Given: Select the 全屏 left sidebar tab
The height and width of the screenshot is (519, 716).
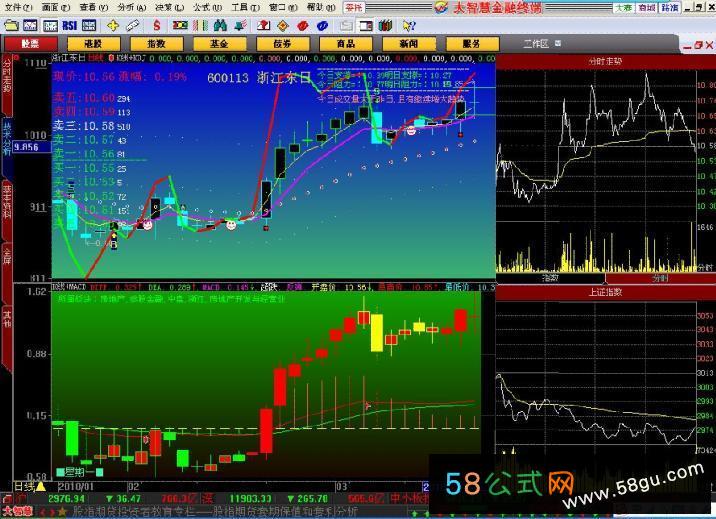Looking at the screenshot, I should (6, 271).
